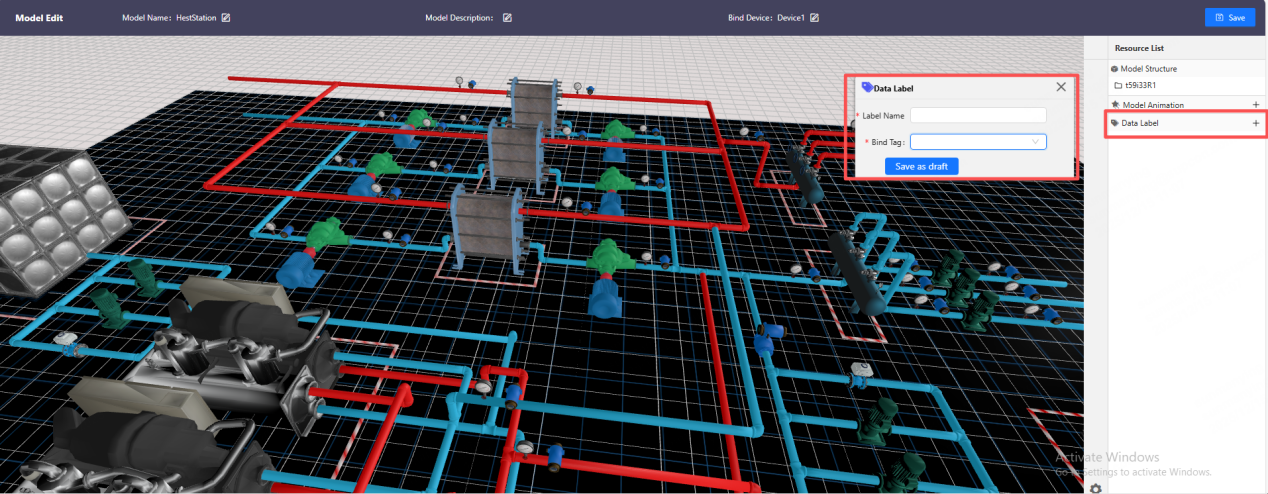The image size is (1268, 494).
Task: Close the Data Label dialog
Action: pos(1061,87)
